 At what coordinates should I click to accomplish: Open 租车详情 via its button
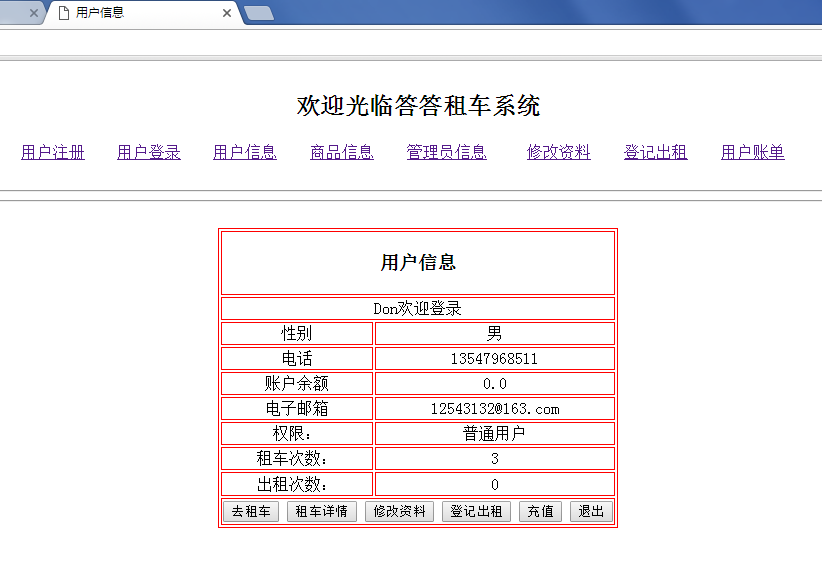pyautogui.click(x=322, y=511)
